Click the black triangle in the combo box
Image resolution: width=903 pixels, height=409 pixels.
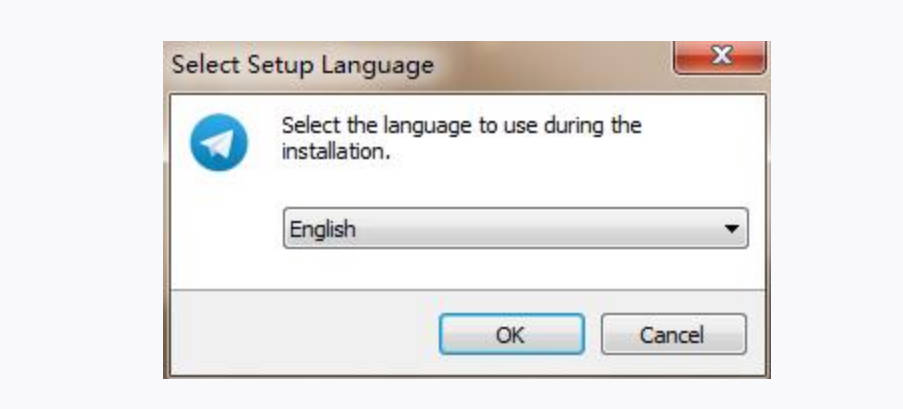tap(733, 229)
